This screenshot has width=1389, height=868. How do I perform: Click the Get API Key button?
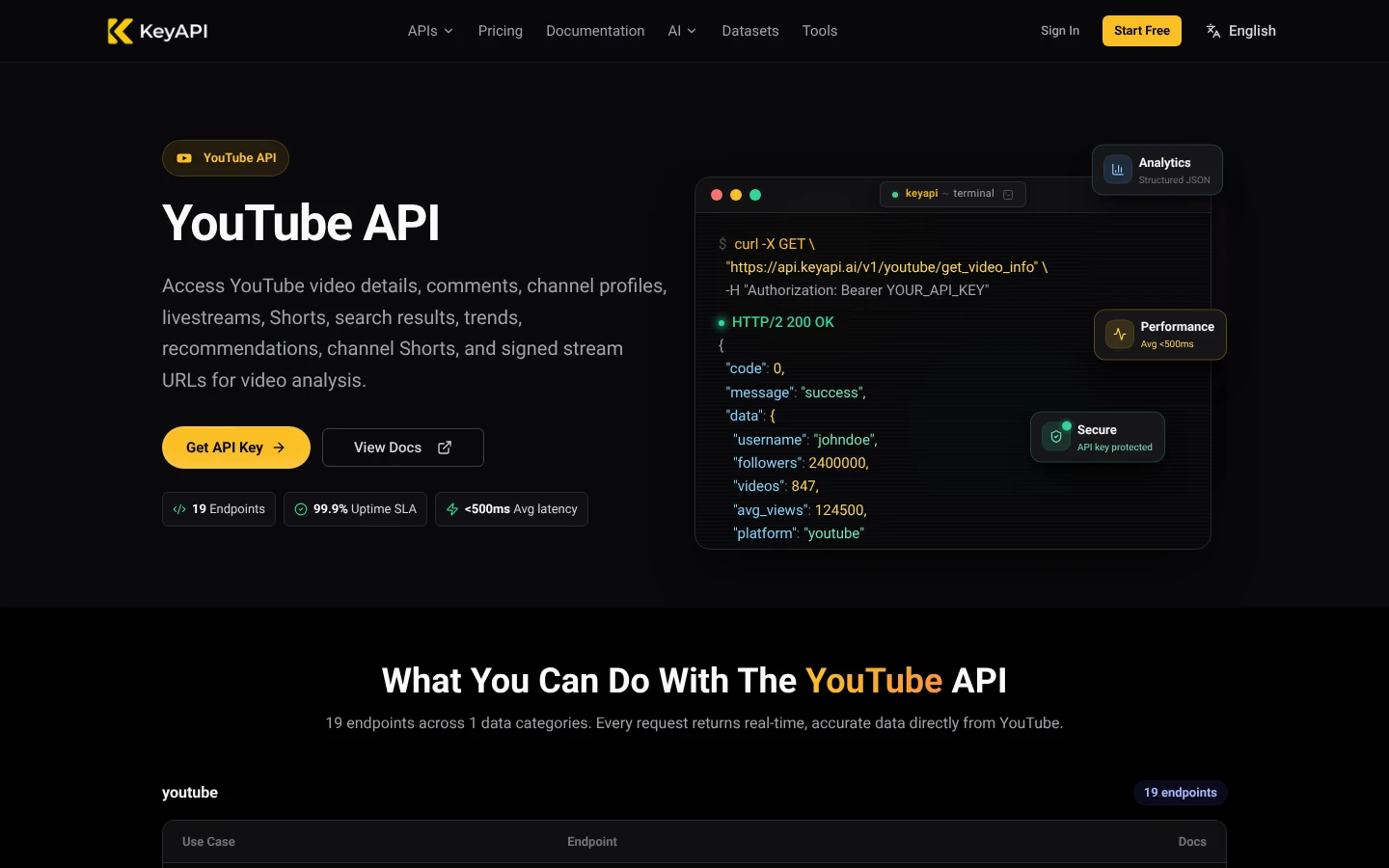236,448
